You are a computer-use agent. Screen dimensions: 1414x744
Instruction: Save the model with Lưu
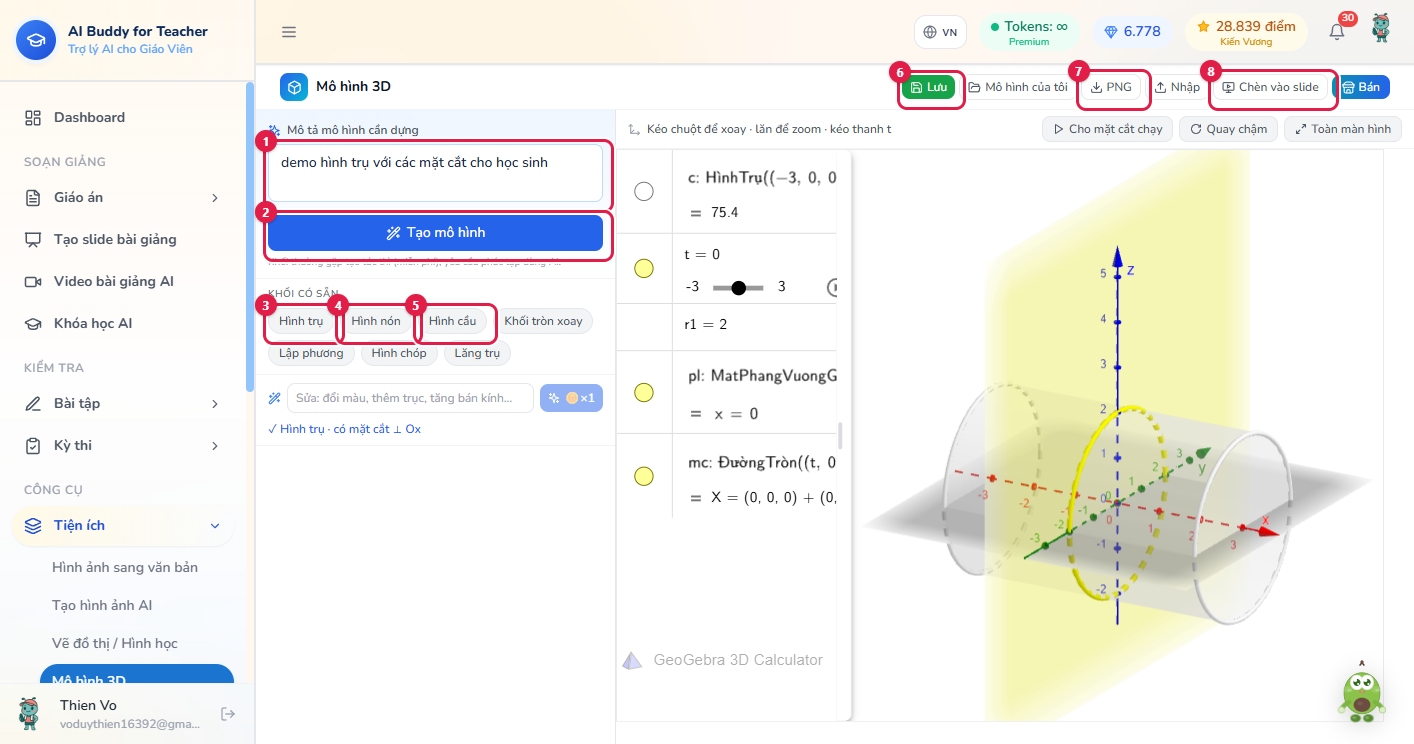tap(929, 87)
